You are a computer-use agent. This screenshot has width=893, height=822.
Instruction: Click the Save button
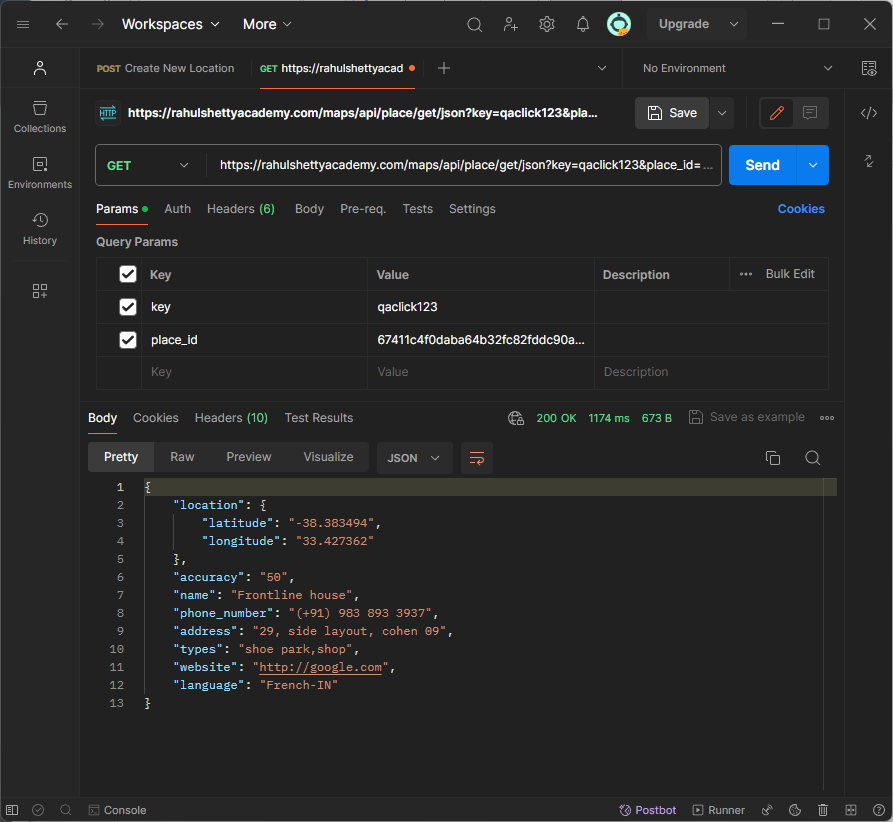(x=672, y=113)
